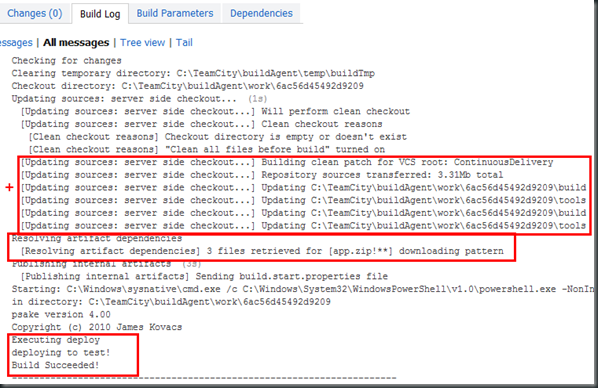
Task: Select the Build Log tab
Action: tap(100, 14)
